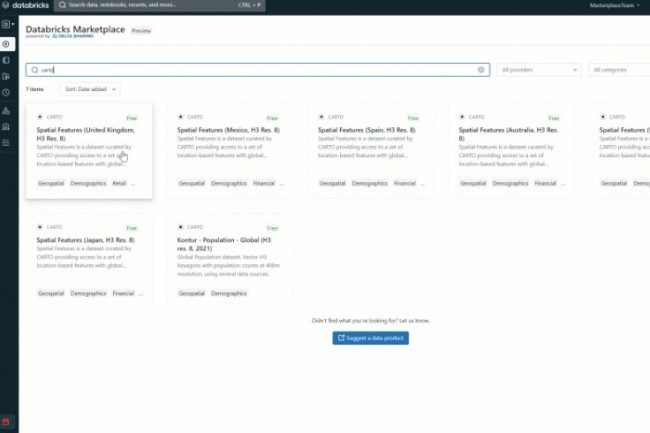Click the CARTO provider icon on Kontur card

[x=180, y=227]
